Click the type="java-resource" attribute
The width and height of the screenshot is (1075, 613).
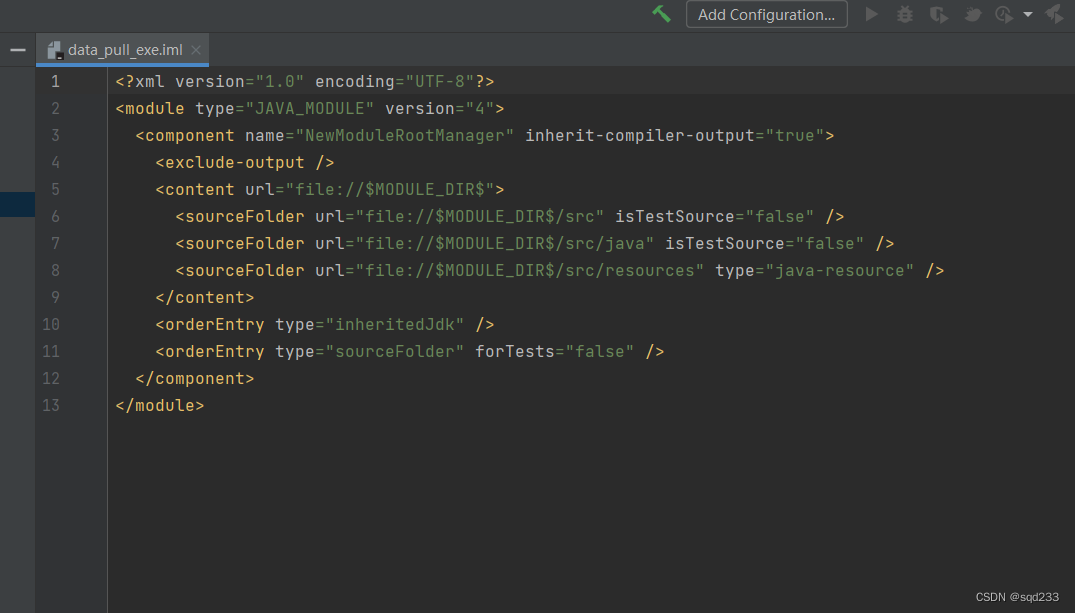click(814, 270)
